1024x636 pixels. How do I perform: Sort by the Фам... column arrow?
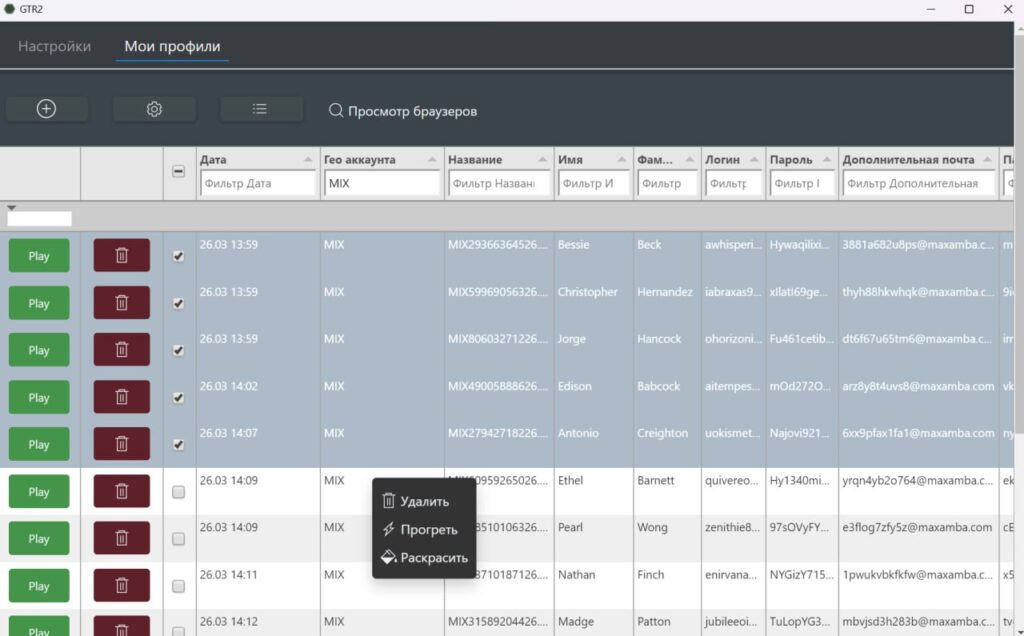pyautogui.click(x=690, y=160)
